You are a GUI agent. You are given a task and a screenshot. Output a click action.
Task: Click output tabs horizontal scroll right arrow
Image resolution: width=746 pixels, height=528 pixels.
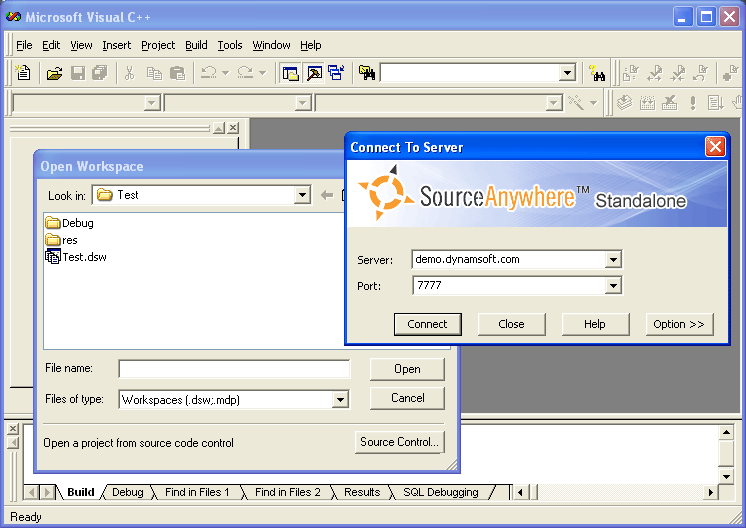(710, 492)
